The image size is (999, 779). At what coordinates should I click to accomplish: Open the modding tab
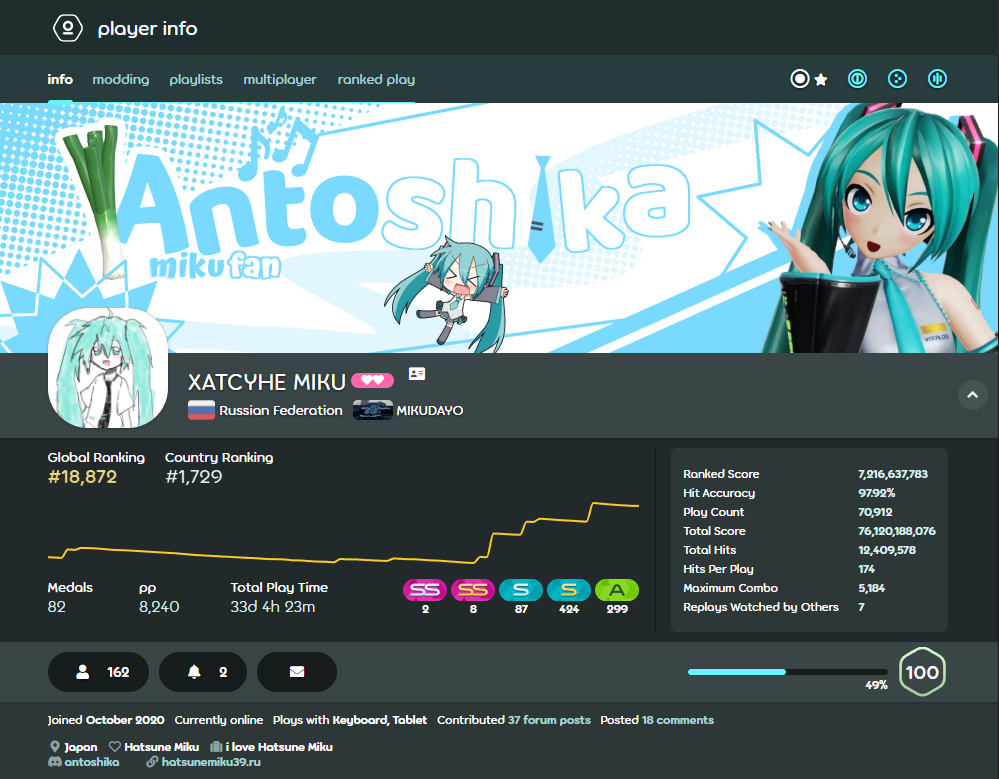(x=120, y=80)
